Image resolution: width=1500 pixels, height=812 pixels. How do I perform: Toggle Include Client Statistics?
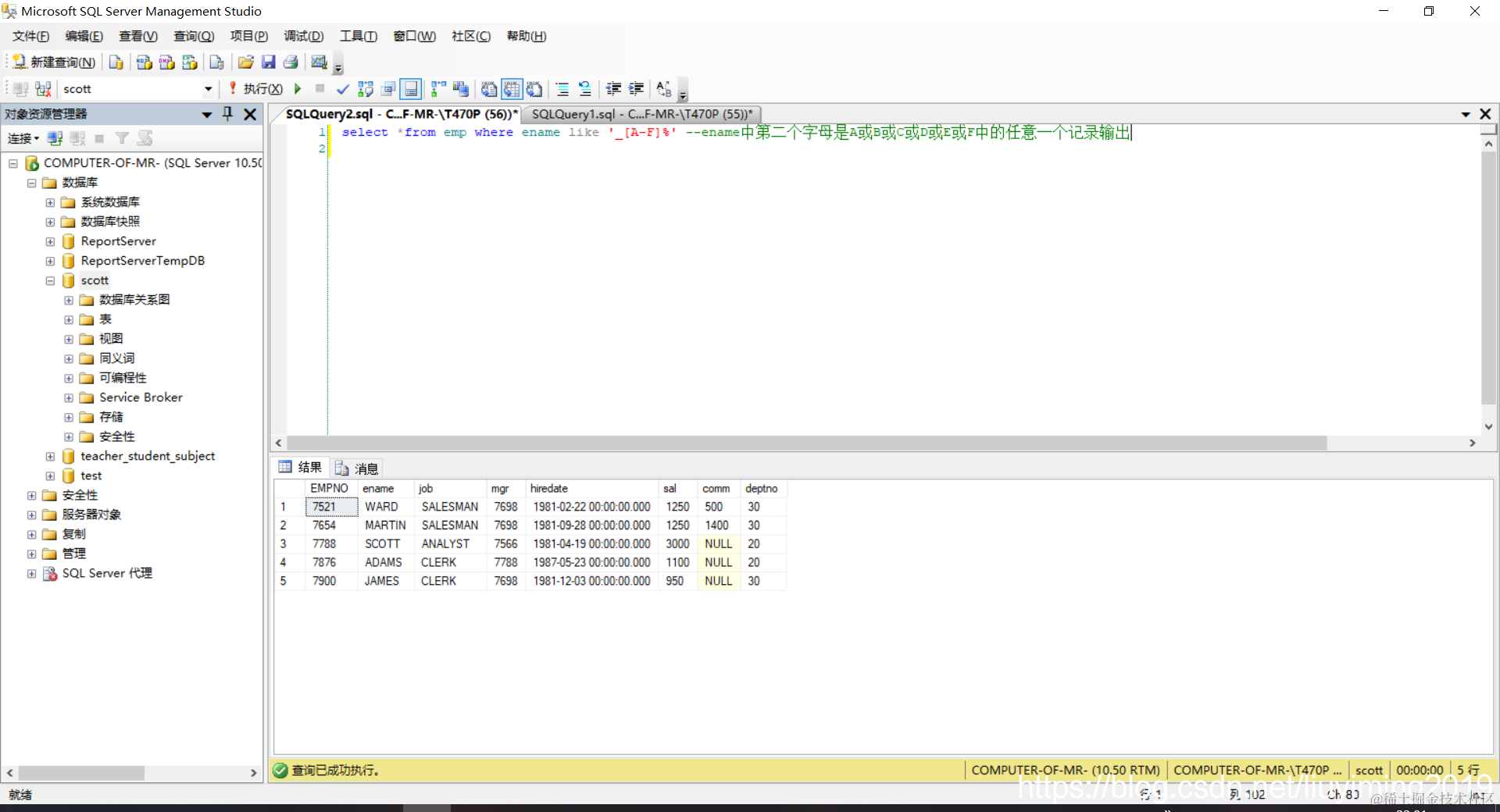click(461, 89)
